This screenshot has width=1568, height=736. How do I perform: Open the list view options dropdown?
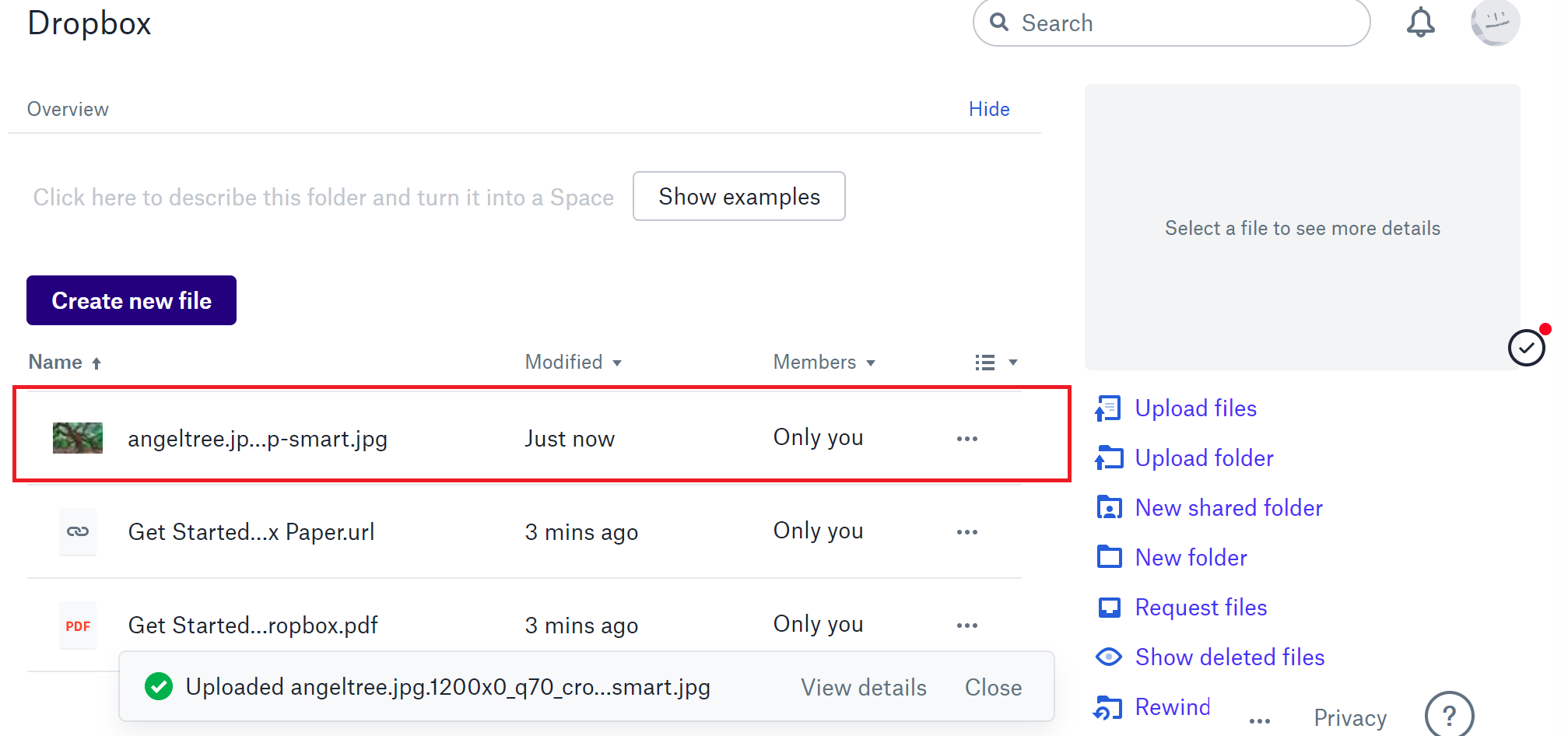995,363
